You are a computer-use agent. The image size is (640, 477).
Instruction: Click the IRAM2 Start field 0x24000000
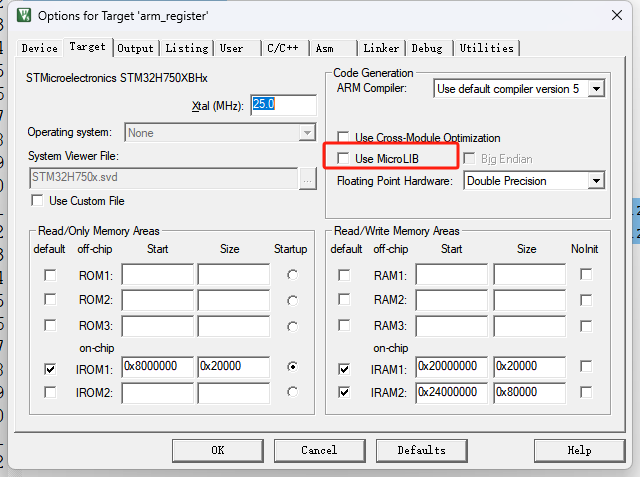coord(451,393)
